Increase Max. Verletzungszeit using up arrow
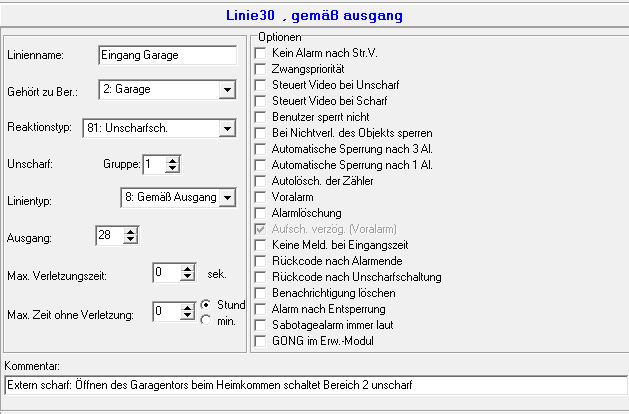Image resolution: width=629 pixels, height=414 pixels. 187,267
